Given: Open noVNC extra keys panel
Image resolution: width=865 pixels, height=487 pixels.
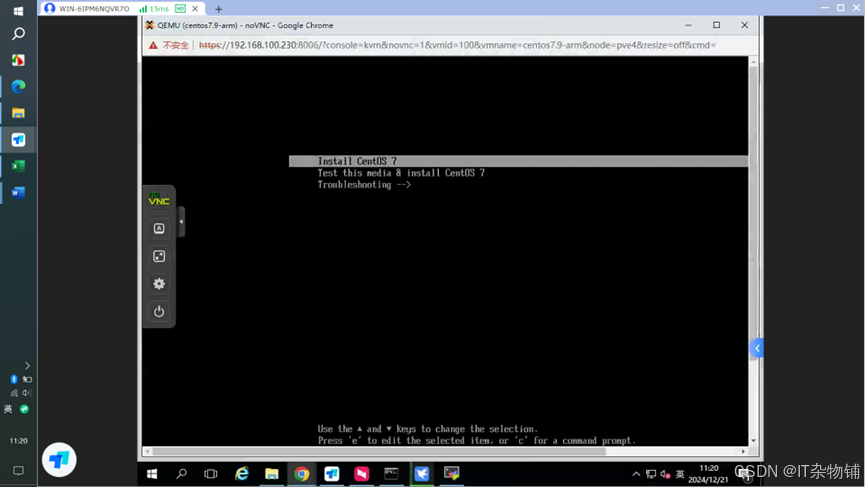Looking at the screenshot, I should [x=159, y=228].
